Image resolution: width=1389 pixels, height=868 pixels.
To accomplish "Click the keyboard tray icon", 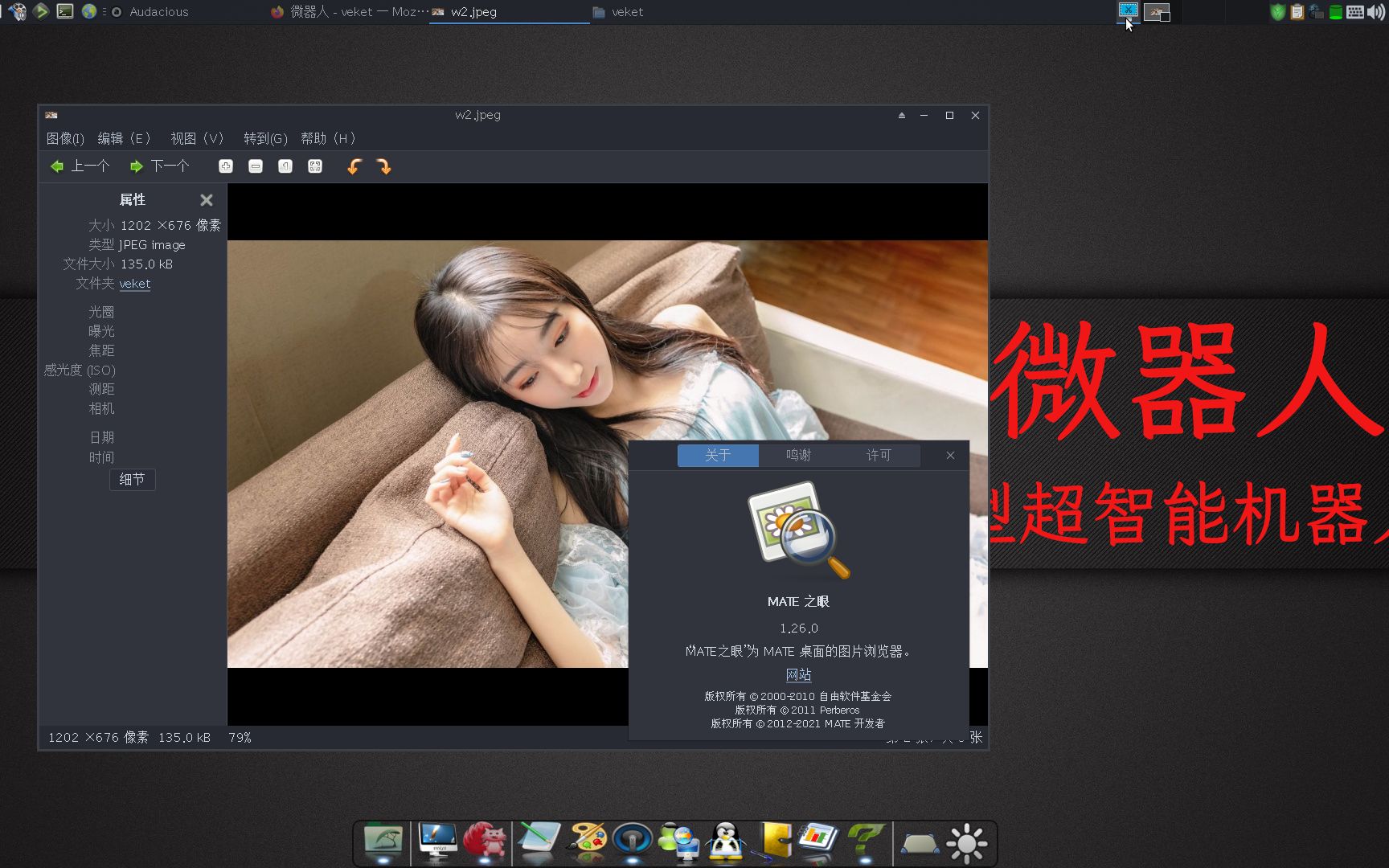I will 1354,12.
